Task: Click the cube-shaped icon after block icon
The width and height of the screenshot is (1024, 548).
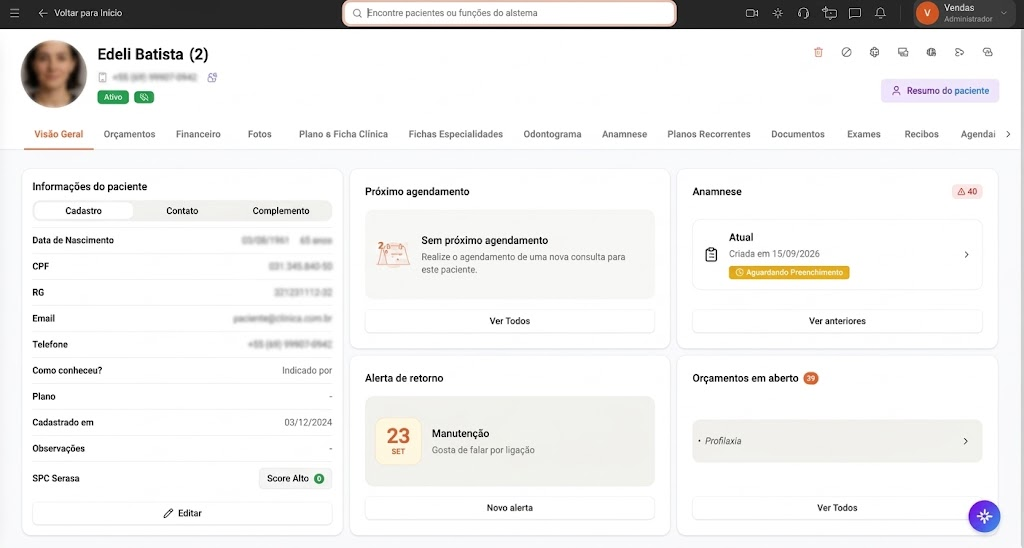Action: pyautogui.click(x=874, y=52)
